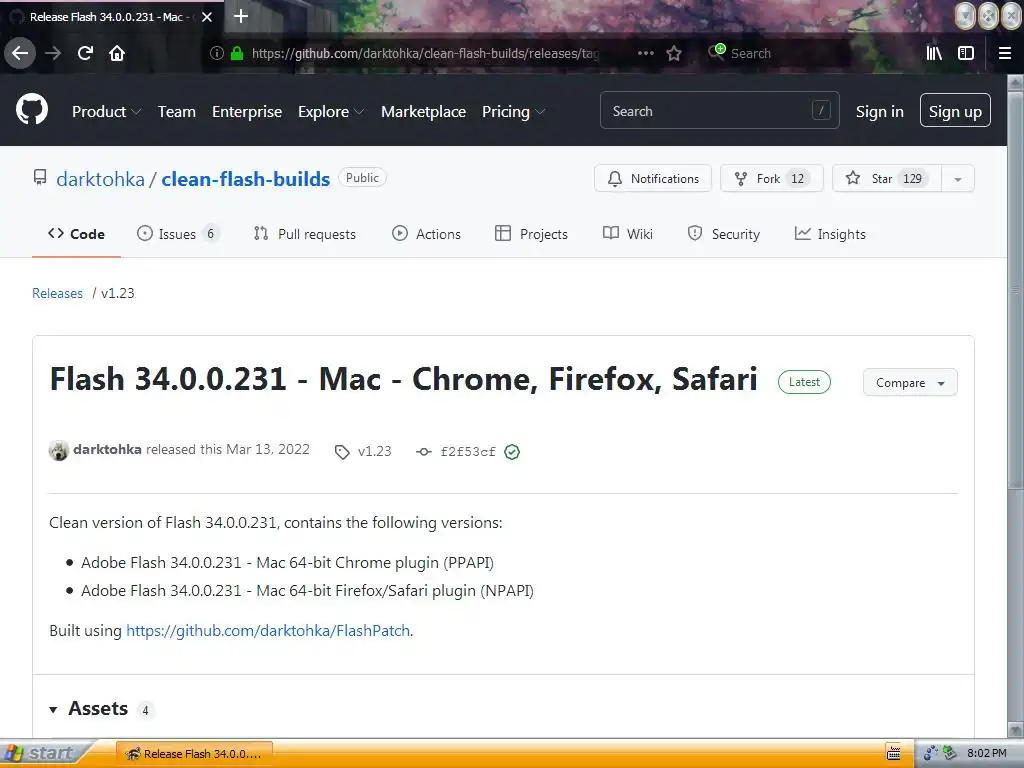Click the Sign in link
Screen dimensions: 1024x768
(880, 112)
